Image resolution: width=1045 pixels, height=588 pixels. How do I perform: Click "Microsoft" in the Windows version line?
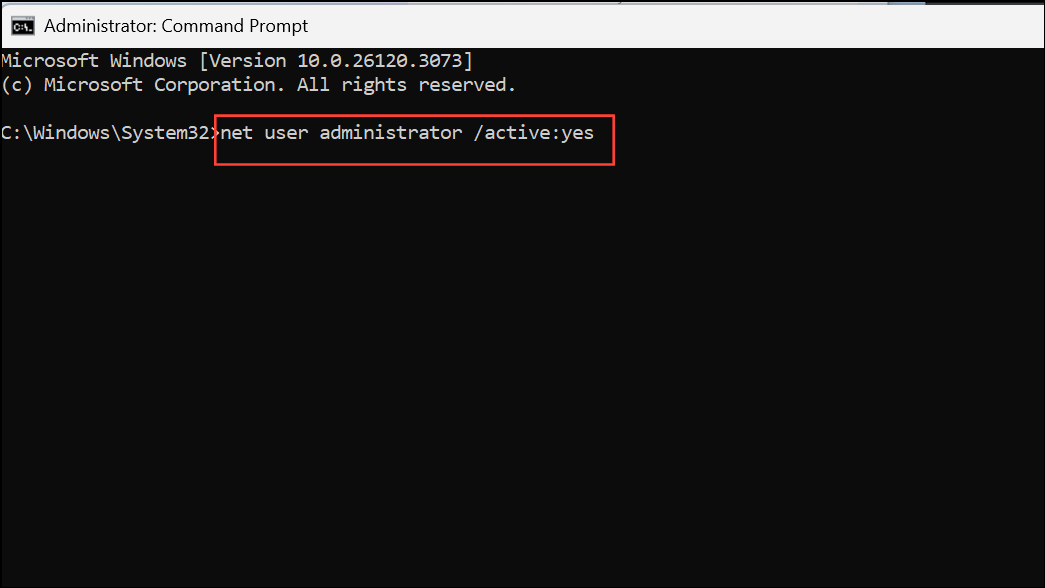click(x=50, y=61)
